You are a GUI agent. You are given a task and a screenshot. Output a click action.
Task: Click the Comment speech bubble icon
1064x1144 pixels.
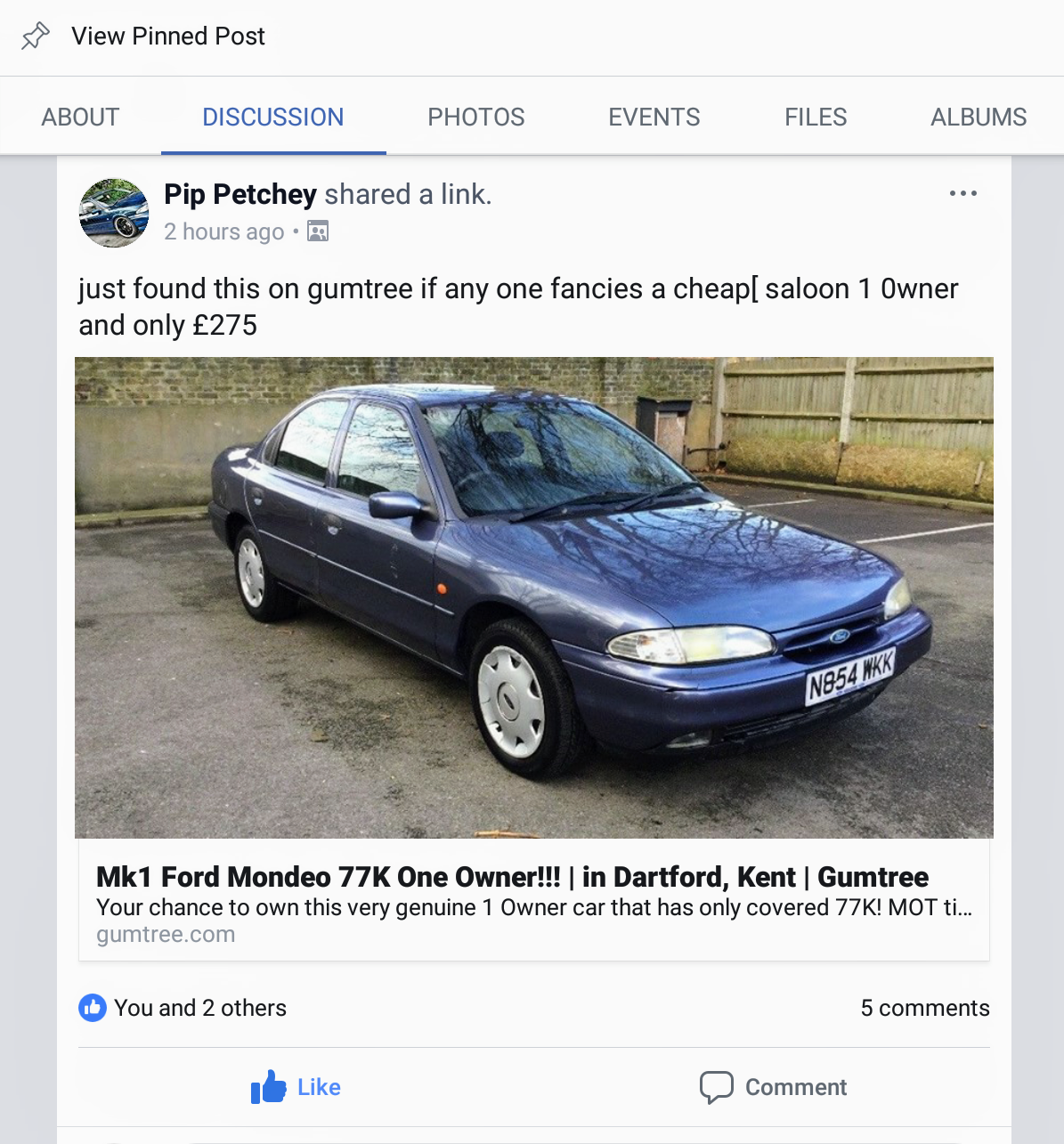pyautogui.click(x=716, y=1087)
